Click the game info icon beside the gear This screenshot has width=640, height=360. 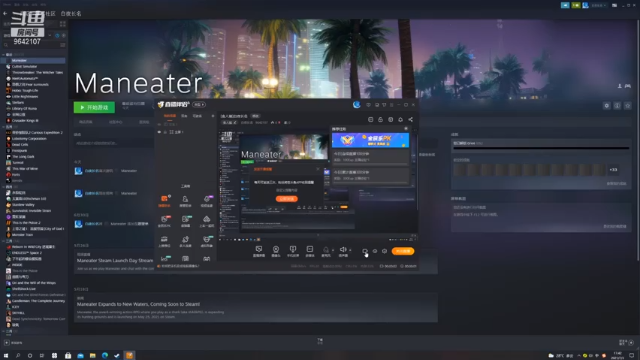pyautogui.click(x=617, y=106)
